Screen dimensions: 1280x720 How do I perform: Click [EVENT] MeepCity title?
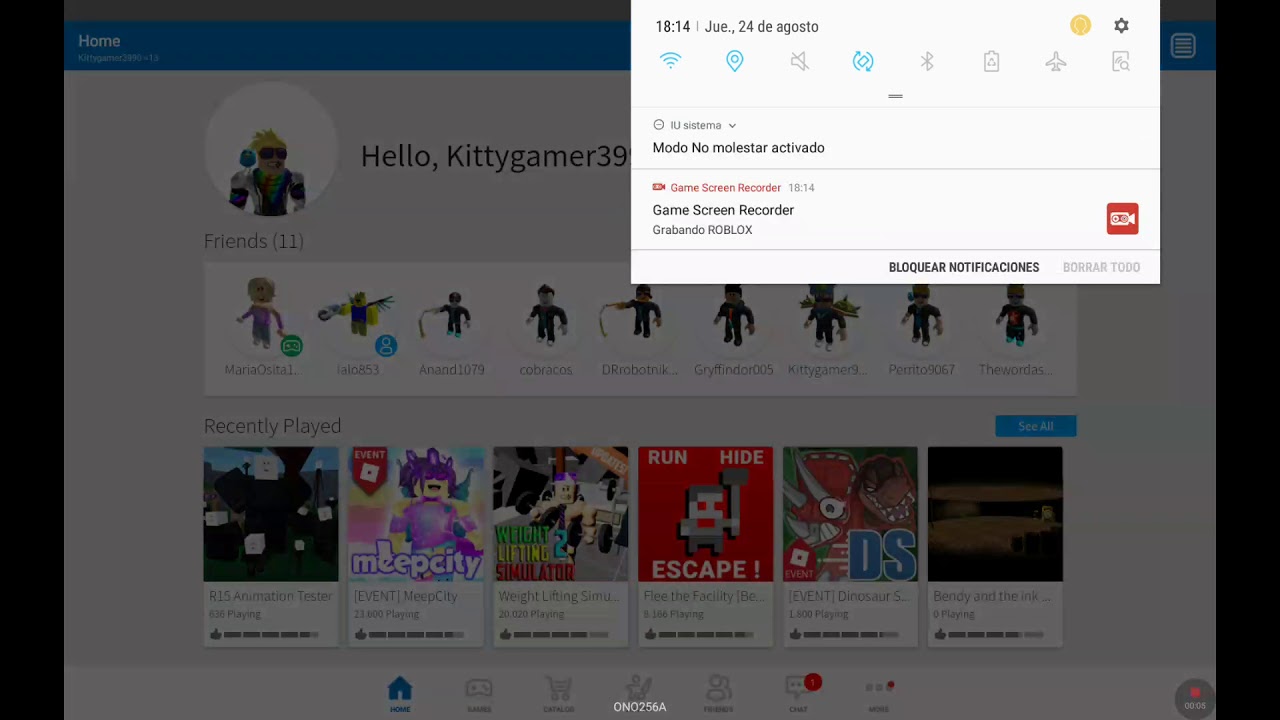tap(406, 596)
